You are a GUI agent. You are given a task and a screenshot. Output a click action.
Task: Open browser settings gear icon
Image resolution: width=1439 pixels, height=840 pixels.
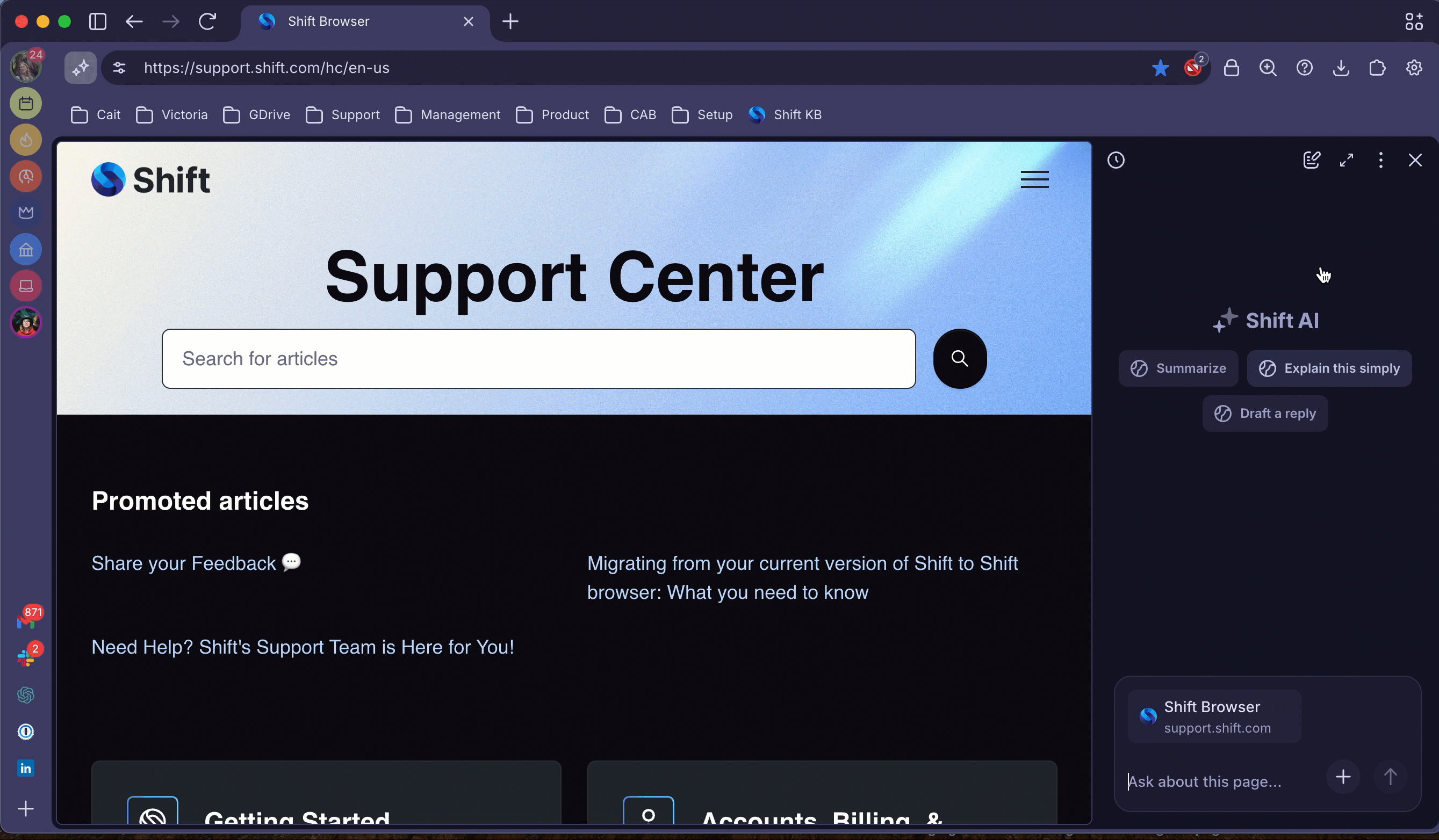[x=1414, y=68]
